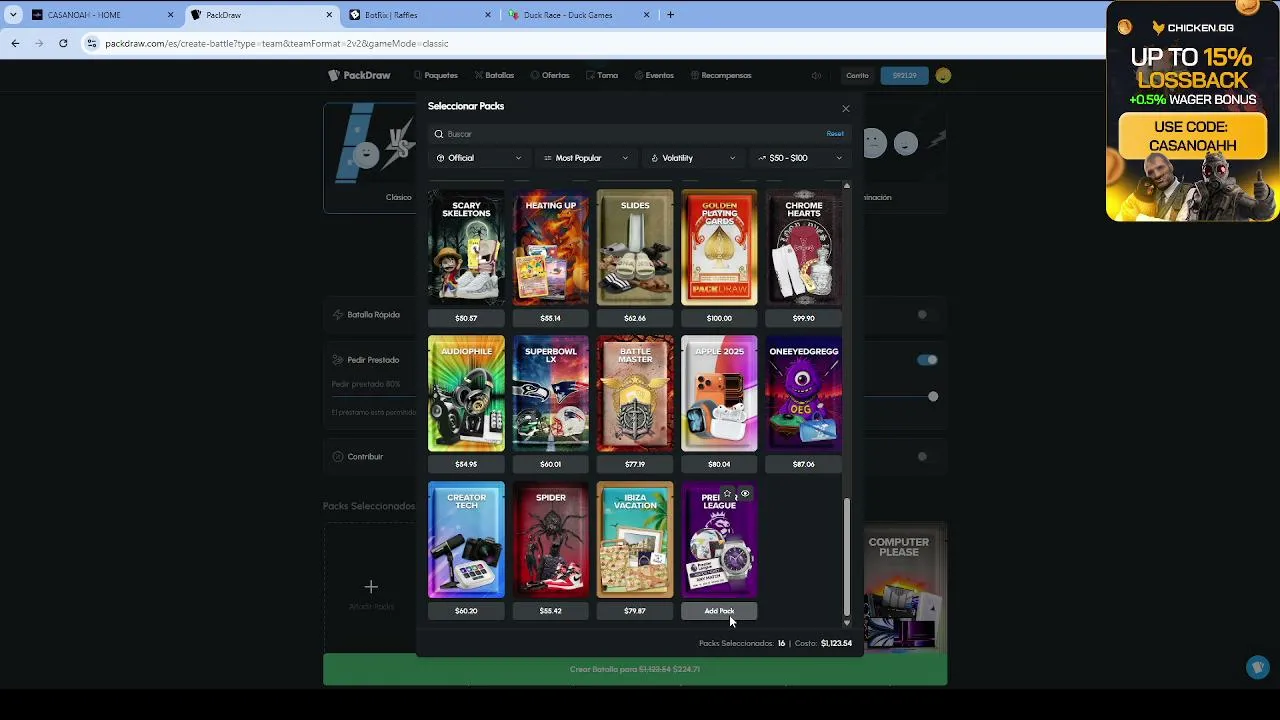Click the search magnifier icon in pack search
This screenshot has width=1280, height=720.
[x=439, y=134]
